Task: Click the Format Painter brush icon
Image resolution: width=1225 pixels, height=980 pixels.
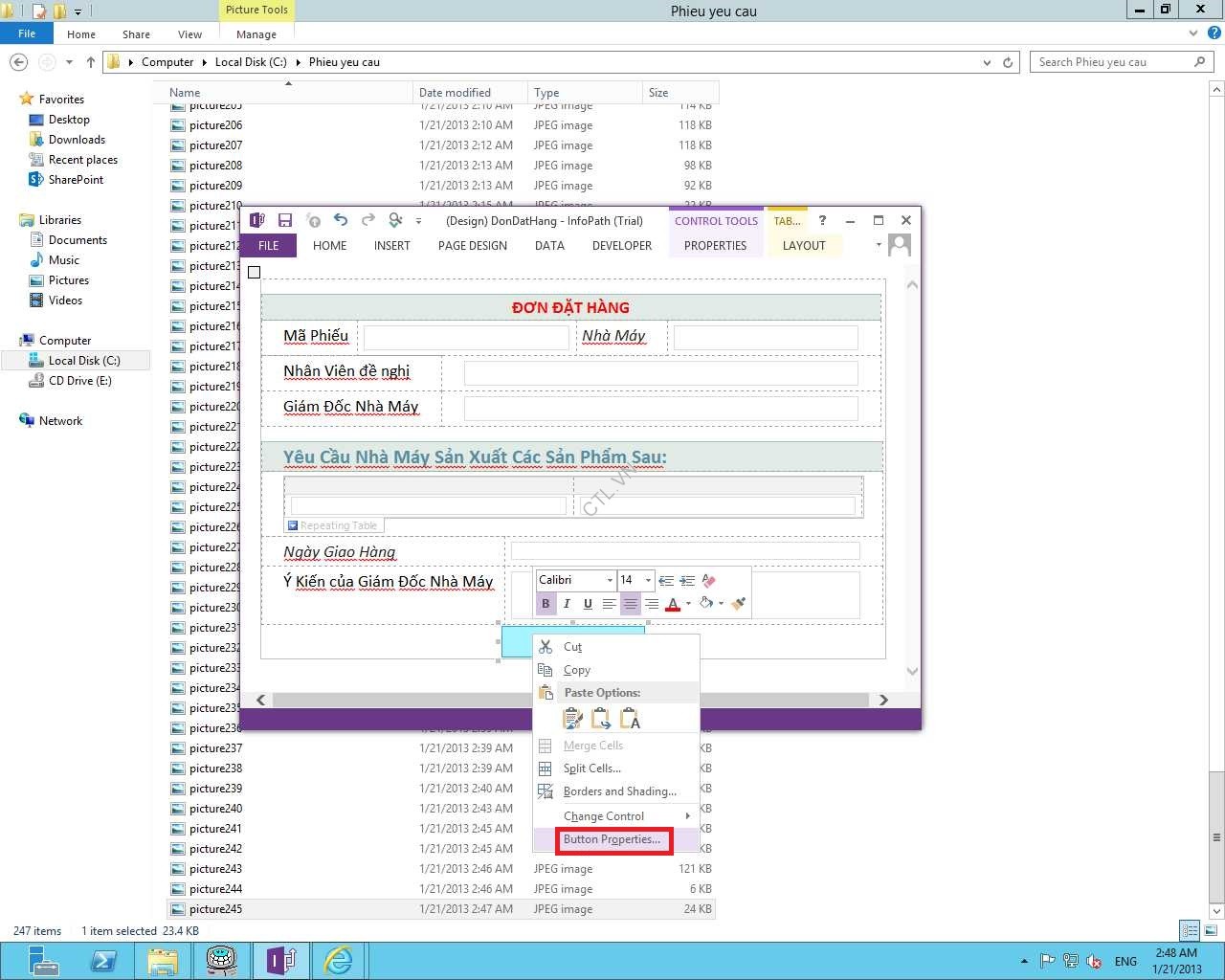Action: 738,603
